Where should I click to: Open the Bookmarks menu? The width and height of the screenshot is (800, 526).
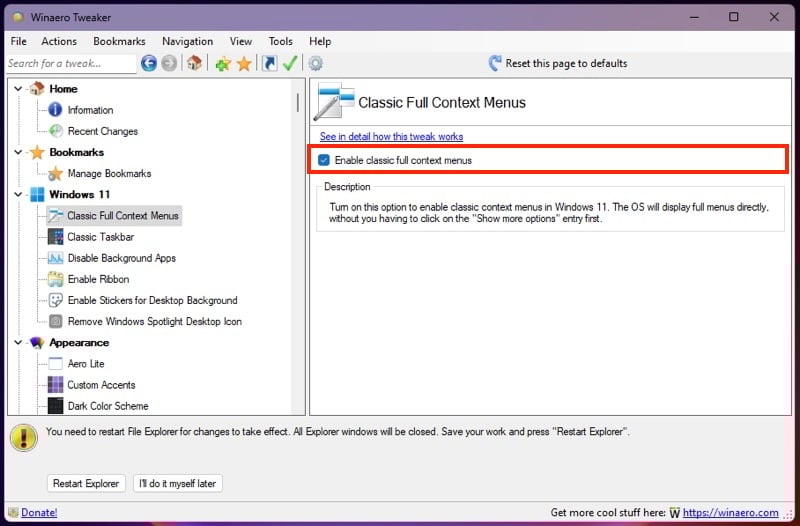click(119, 41)
